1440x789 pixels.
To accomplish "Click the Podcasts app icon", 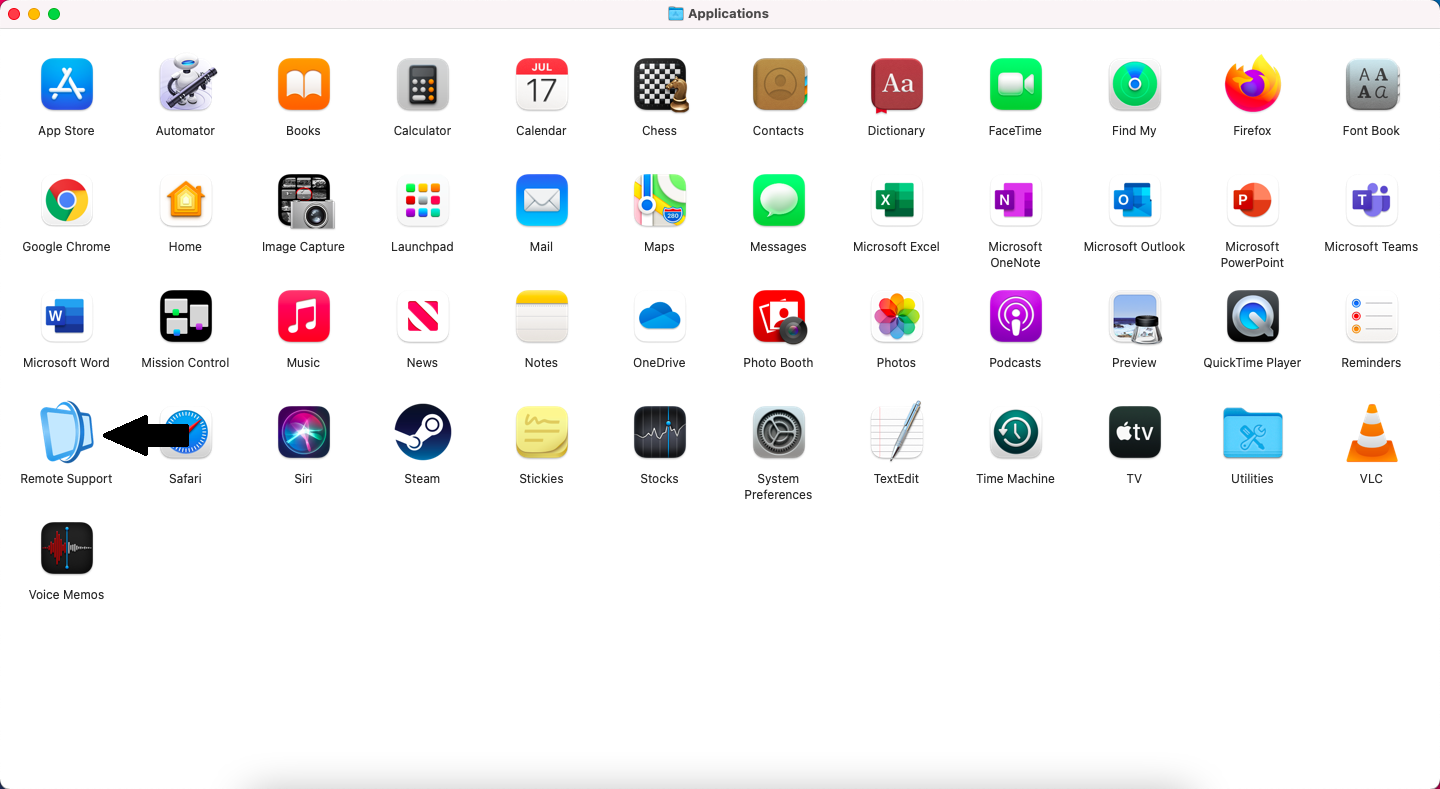I will pyautogui.click(x=1015, y=316).
